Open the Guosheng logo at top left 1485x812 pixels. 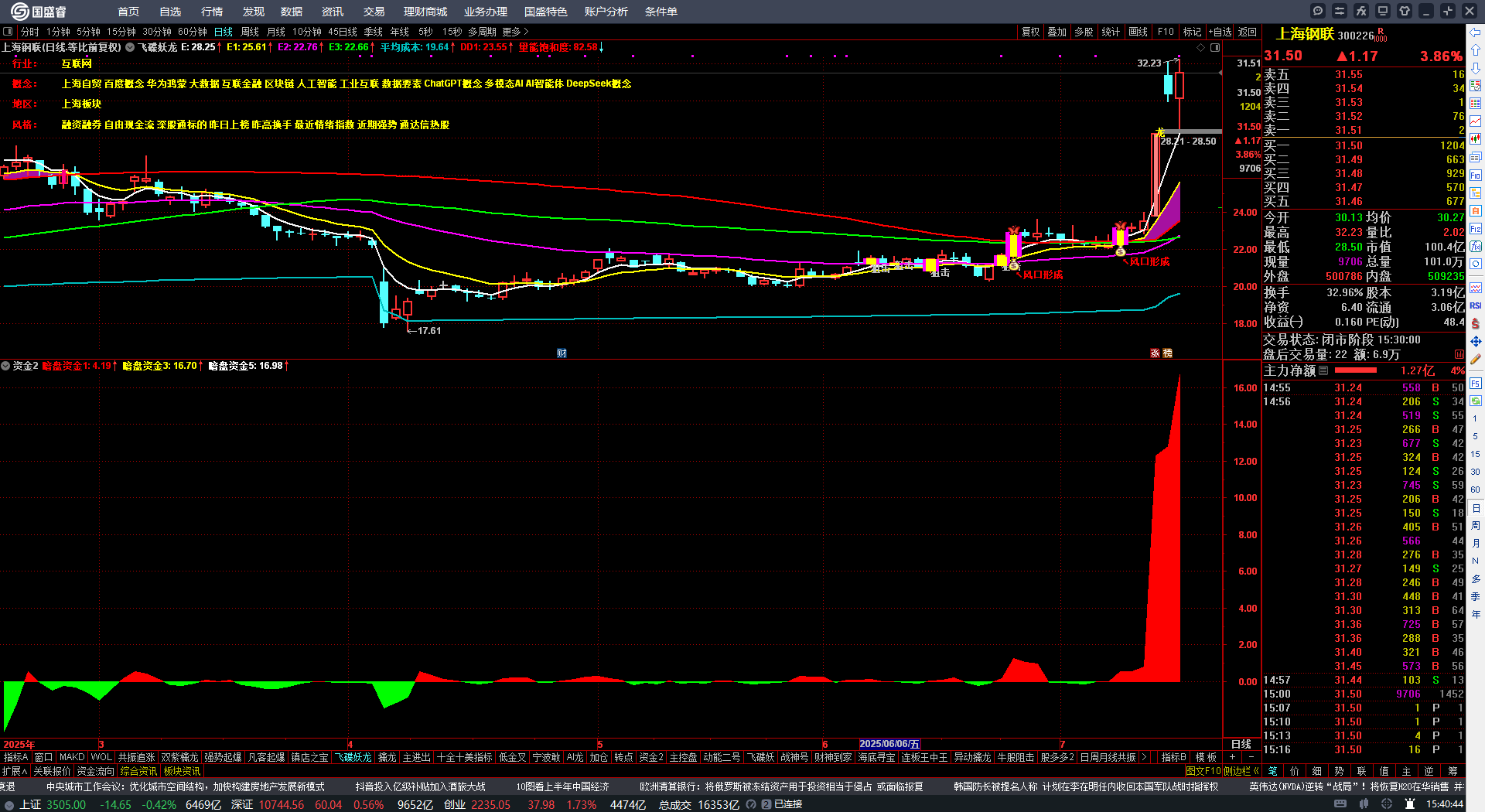coord(39,11)
